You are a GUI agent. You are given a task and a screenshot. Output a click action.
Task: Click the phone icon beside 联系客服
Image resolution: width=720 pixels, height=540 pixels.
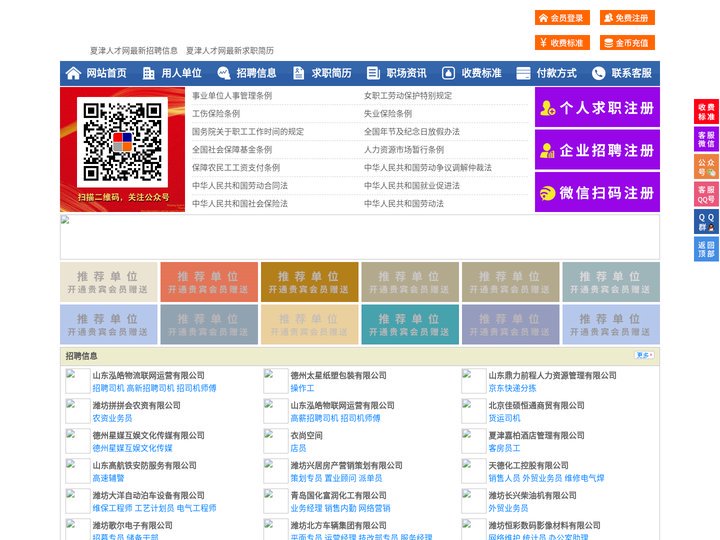598,73
